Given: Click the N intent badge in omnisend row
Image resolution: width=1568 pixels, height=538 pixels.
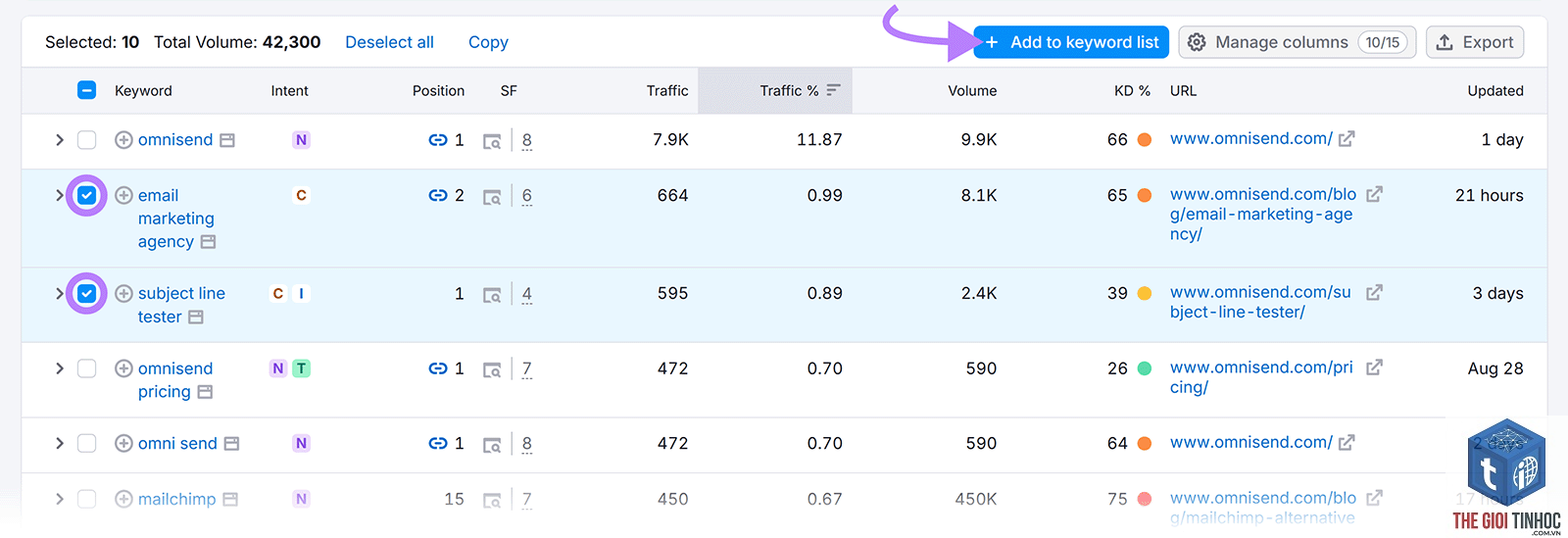Looking at the screenshot, I should pos(301,140).
